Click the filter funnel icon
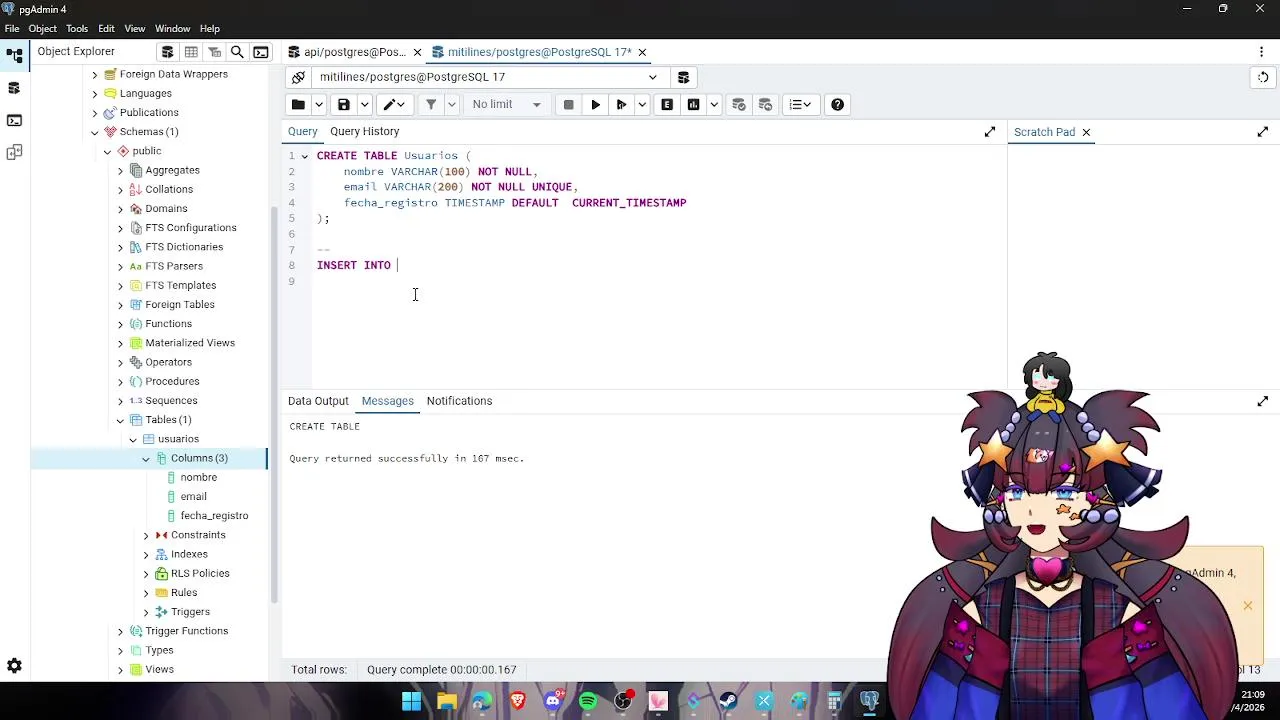 (x=431, y=105)
